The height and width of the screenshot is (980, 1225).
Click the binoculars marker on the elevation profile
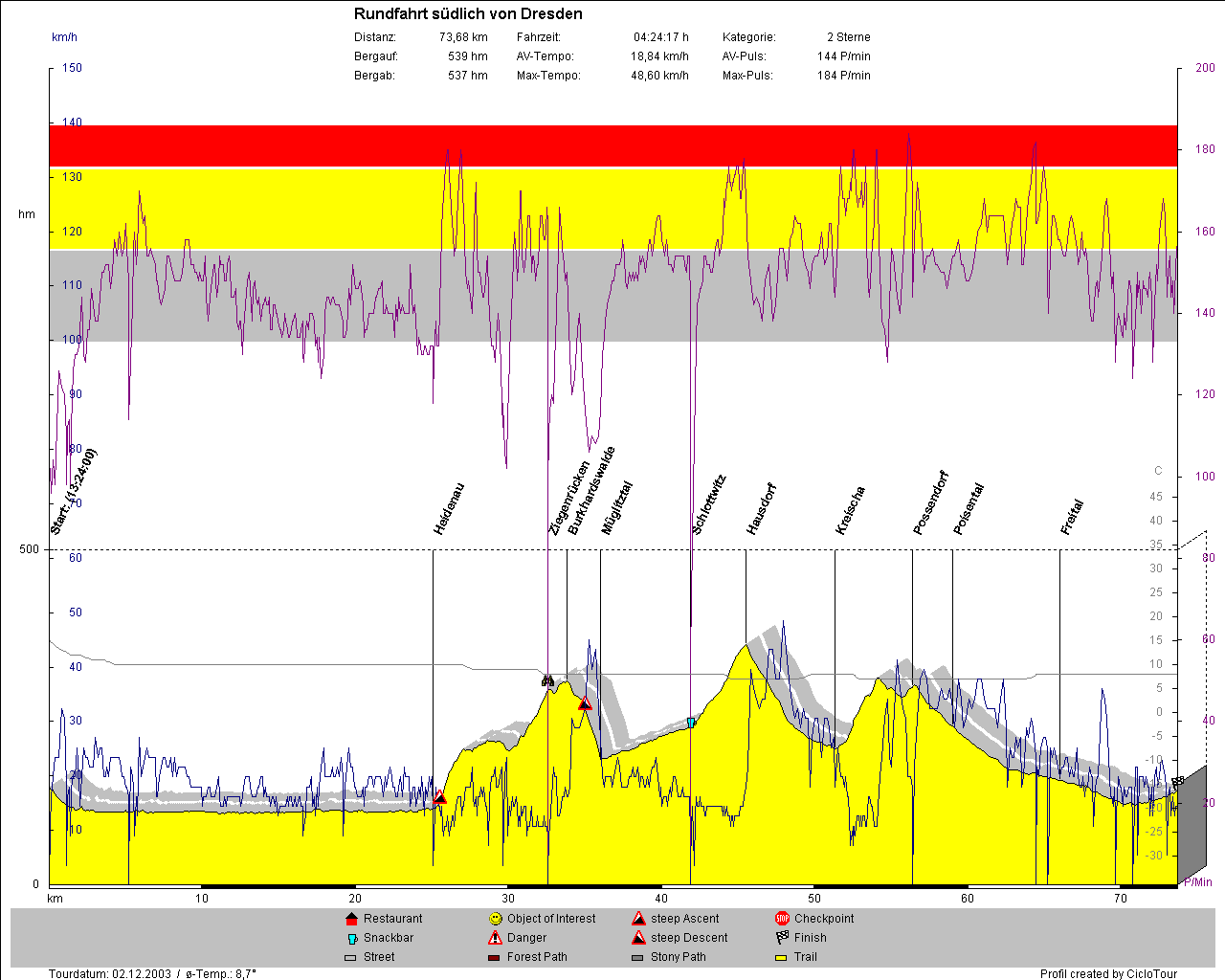pyautogui.click(x=547, y=681)
